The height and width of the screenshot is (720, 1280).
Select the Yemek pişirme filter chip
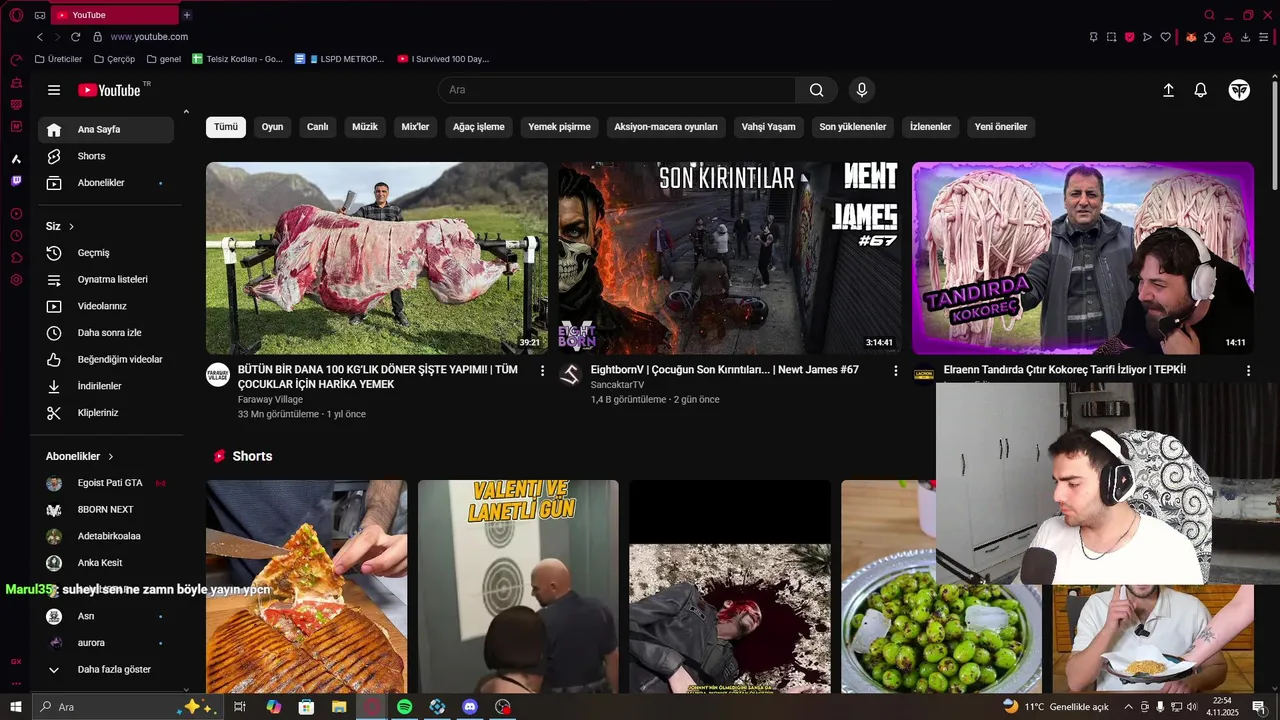click(559, 127)
